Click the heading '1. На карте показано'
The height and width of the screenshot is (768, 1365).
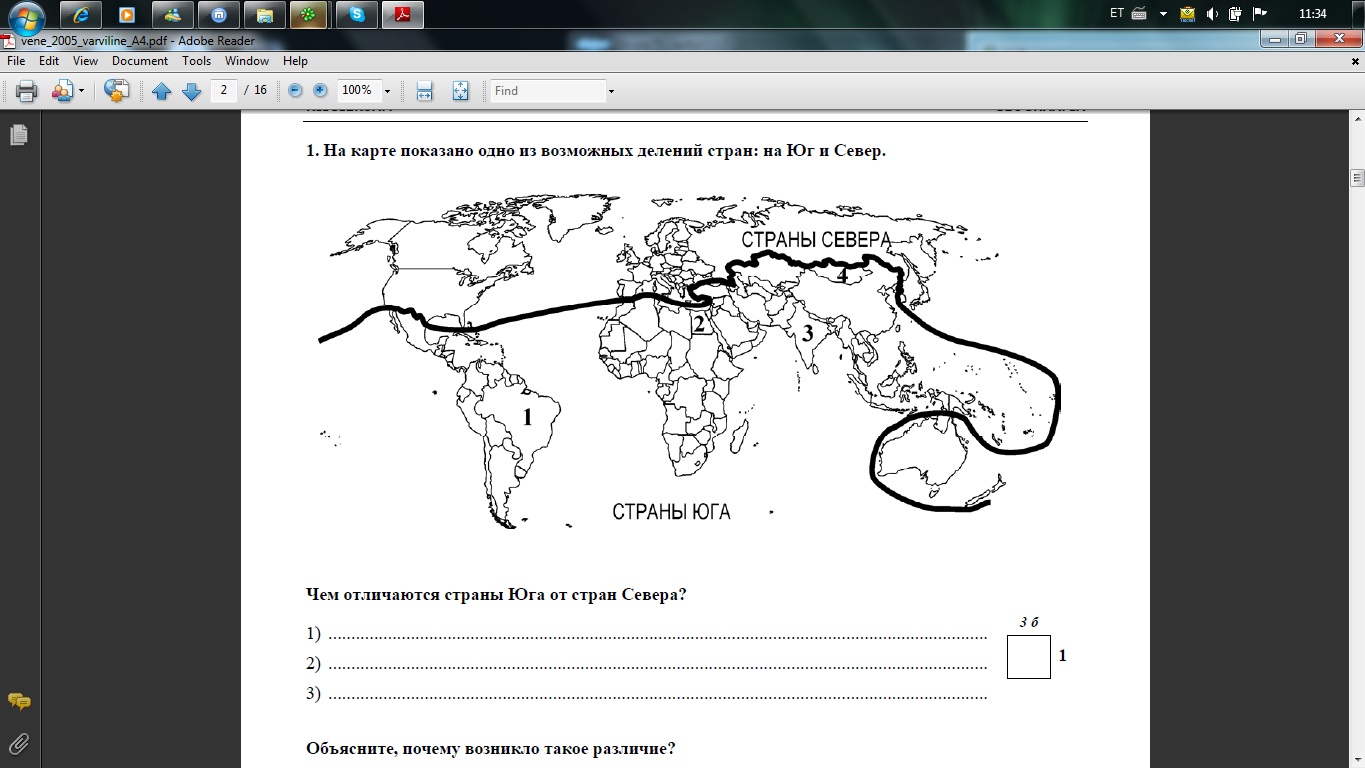[x=596, y=152]
